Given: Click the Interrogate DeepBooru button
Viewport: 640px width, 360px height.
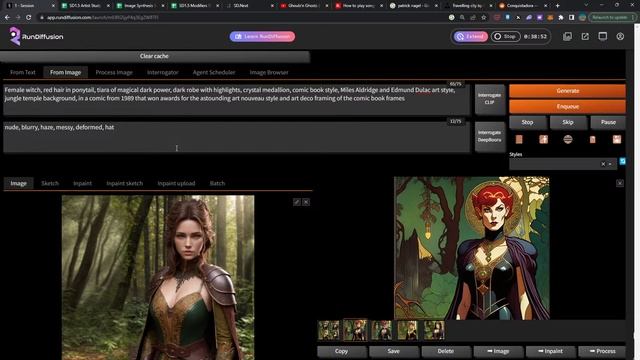Looking at the screenshot, I should [489, 136].
